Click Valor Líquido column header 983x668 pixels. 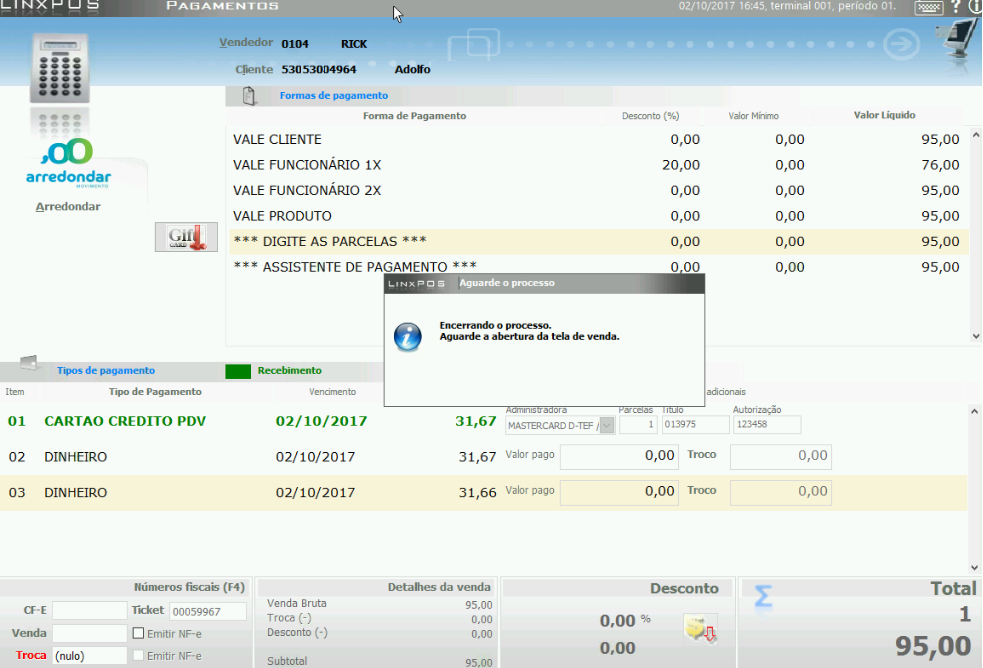click(x=884, y=115)
